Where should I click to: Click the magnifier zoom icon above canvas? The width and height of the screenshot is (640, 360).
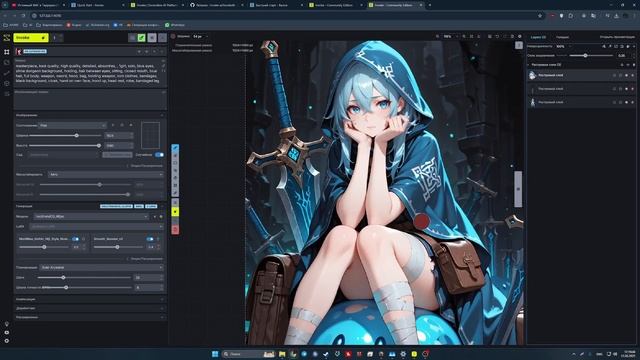[x=438, y=36]
